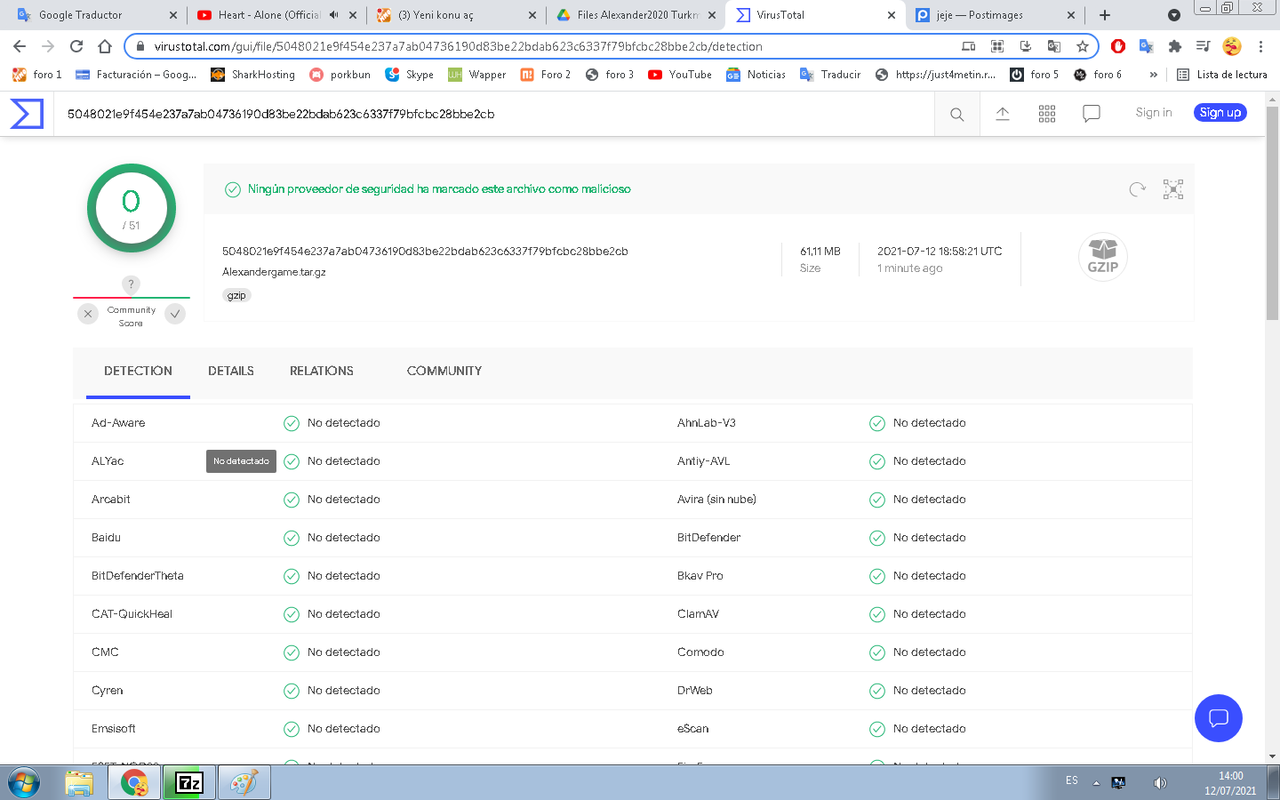Image resolution: width=1280 pixels, height=800 pixels.
Task: Click the search magnifier icon on VirusTotal
Action: pyautogui.click(x=957, y=114)
